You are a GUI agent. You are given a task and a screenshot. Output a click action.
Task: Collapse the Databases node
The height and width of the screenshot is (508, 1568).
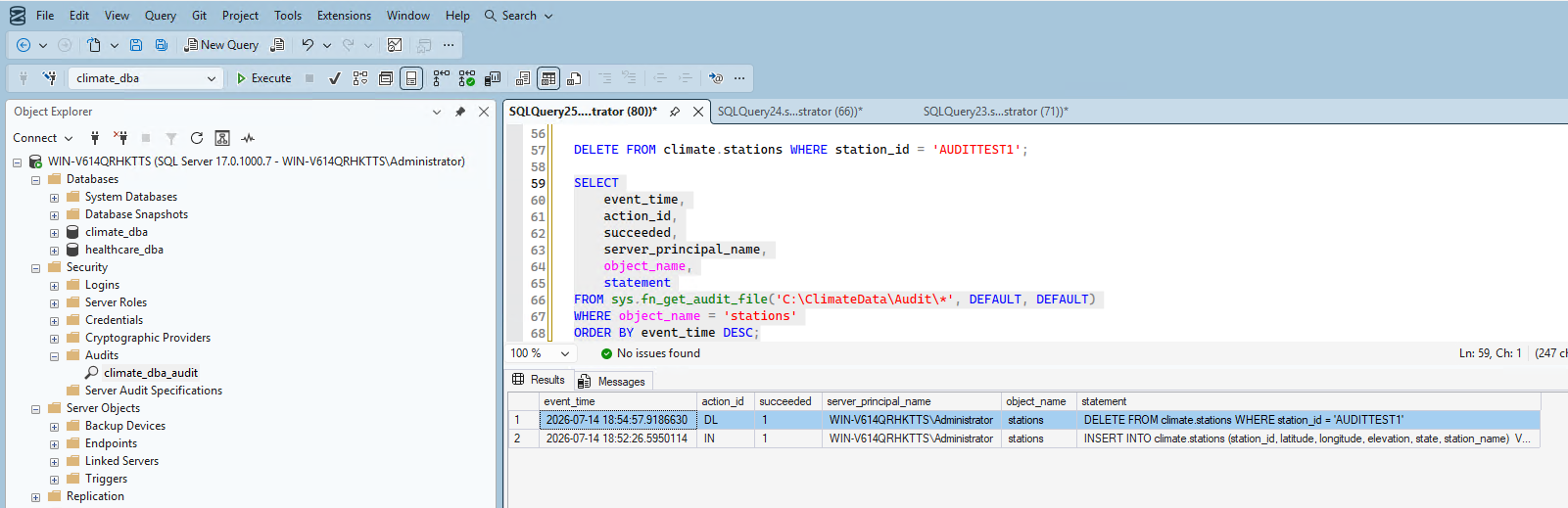click(x=36, y=180)
